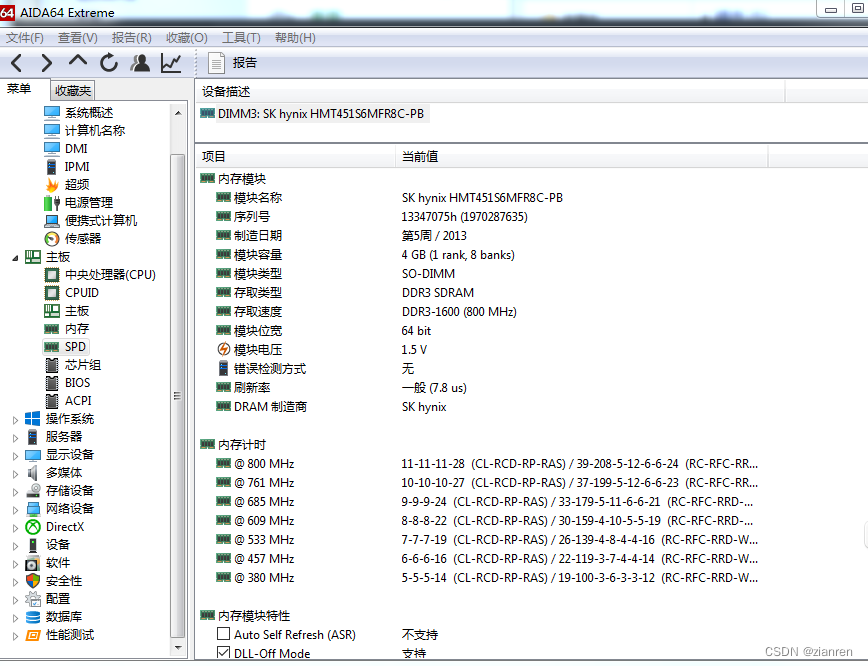The image size is (868, 666).
Task: Open the user icon in the toolbar
Action: [x=140, y=63]
